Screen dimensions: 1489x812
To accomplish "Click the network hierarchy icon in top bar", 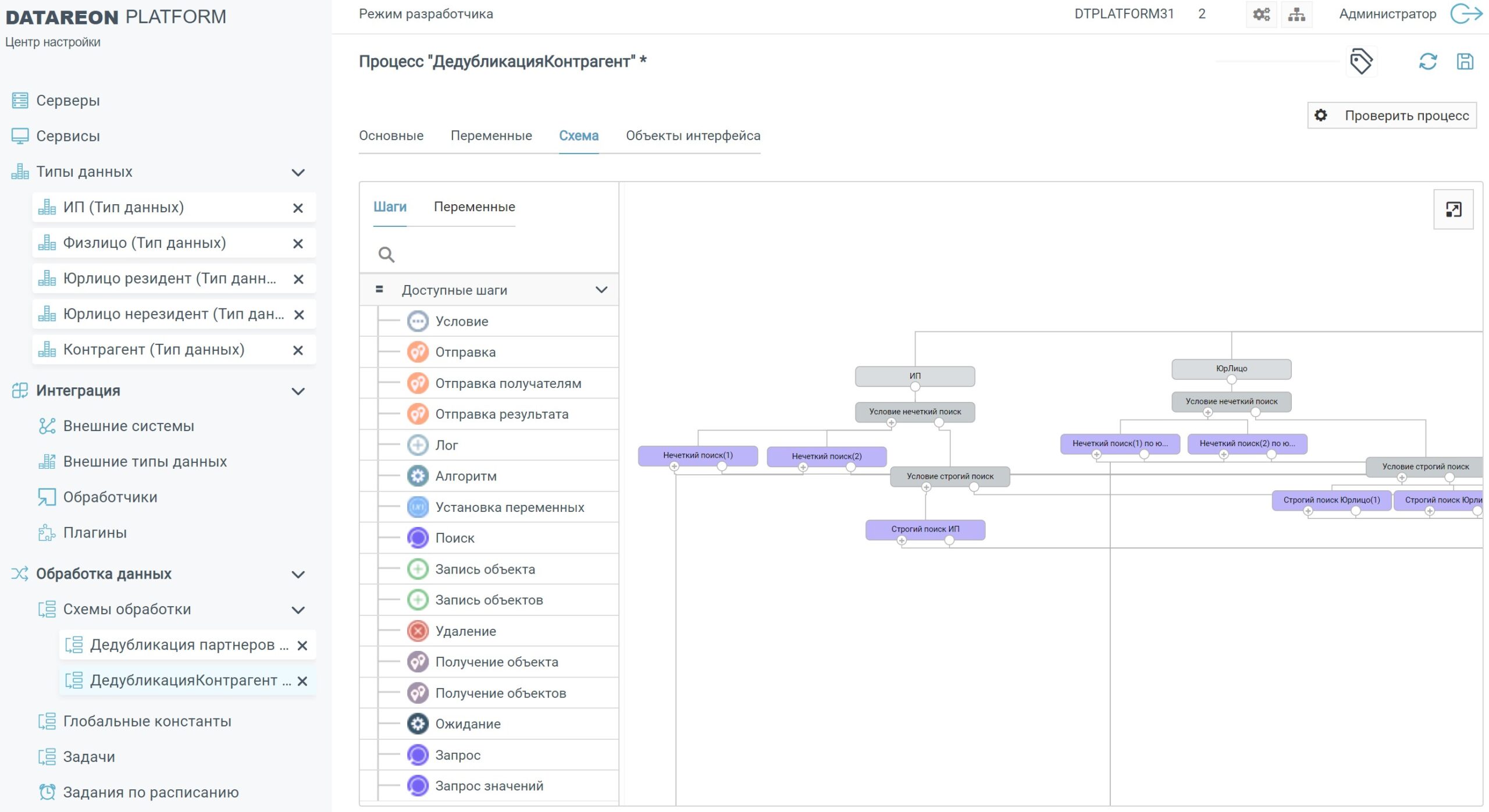I will click(x=1296, y=14).
